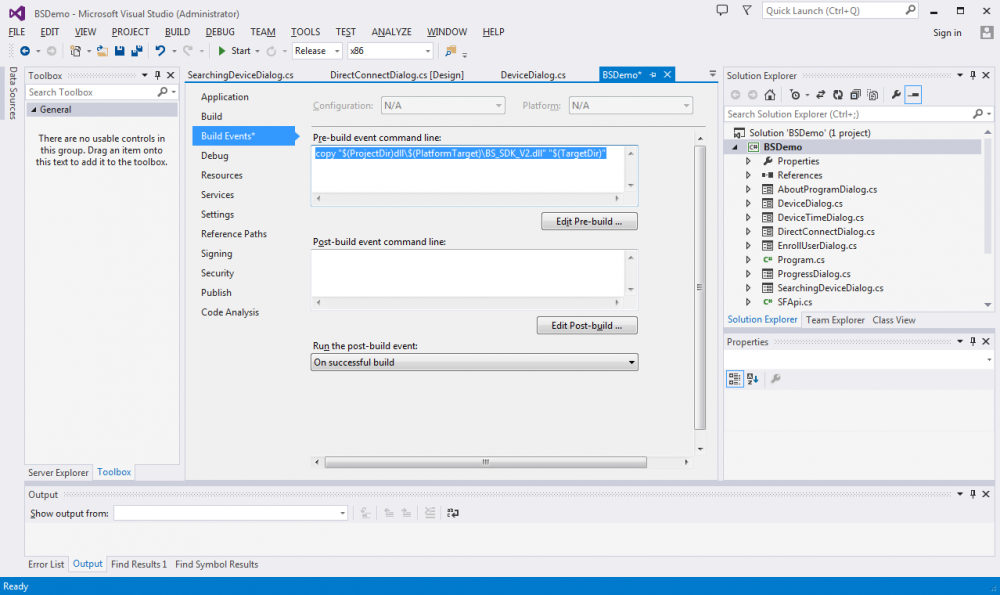
Task: Switch to the Error List tab
Action: pos(46,564)
